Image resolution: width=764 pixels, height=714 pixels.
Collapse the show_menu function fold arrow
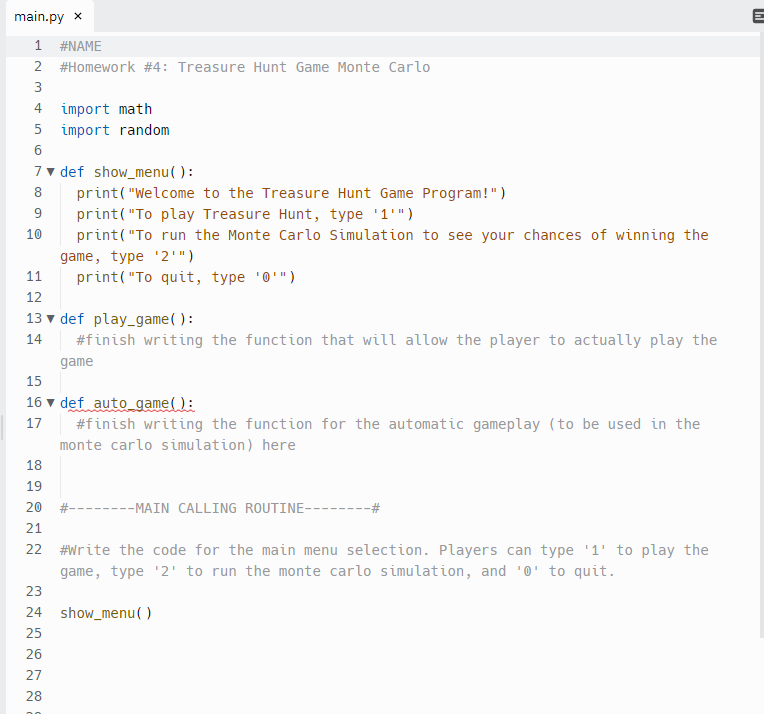click(x=51, y=172)
